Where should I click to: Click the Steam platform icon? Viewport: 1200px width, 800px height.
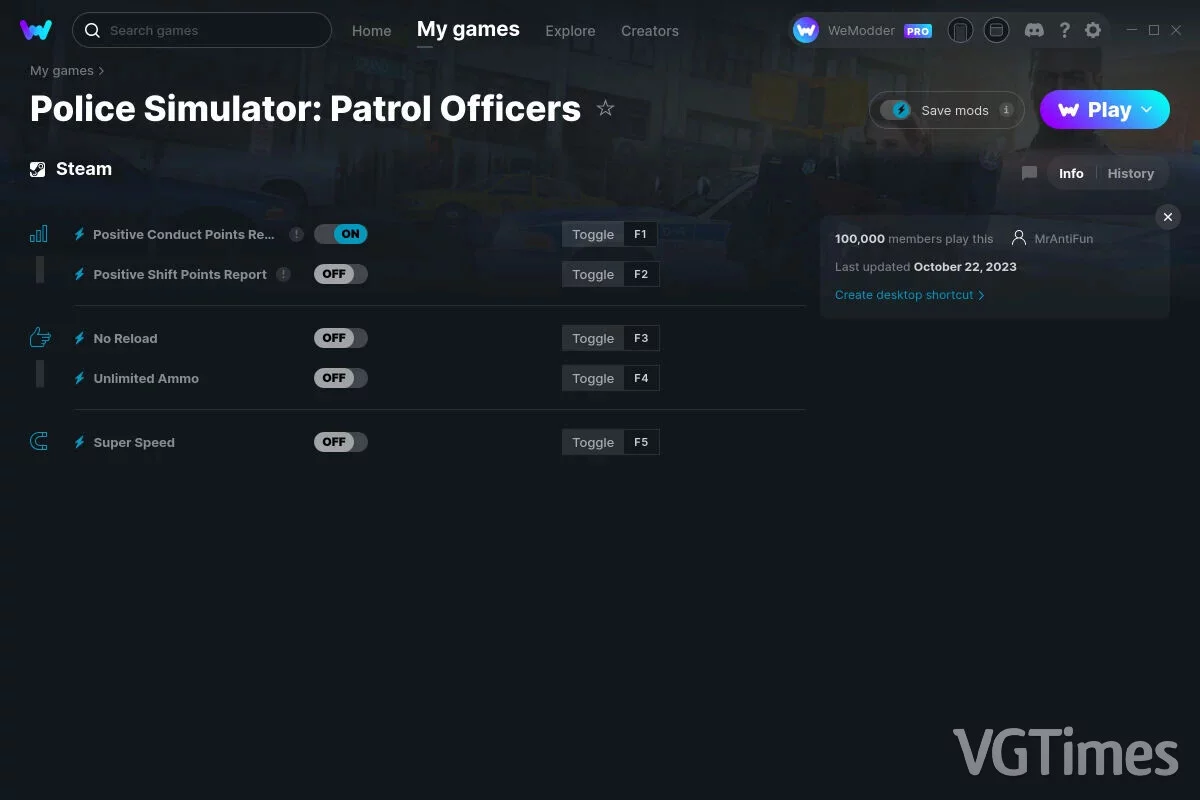tap(38, 169)
